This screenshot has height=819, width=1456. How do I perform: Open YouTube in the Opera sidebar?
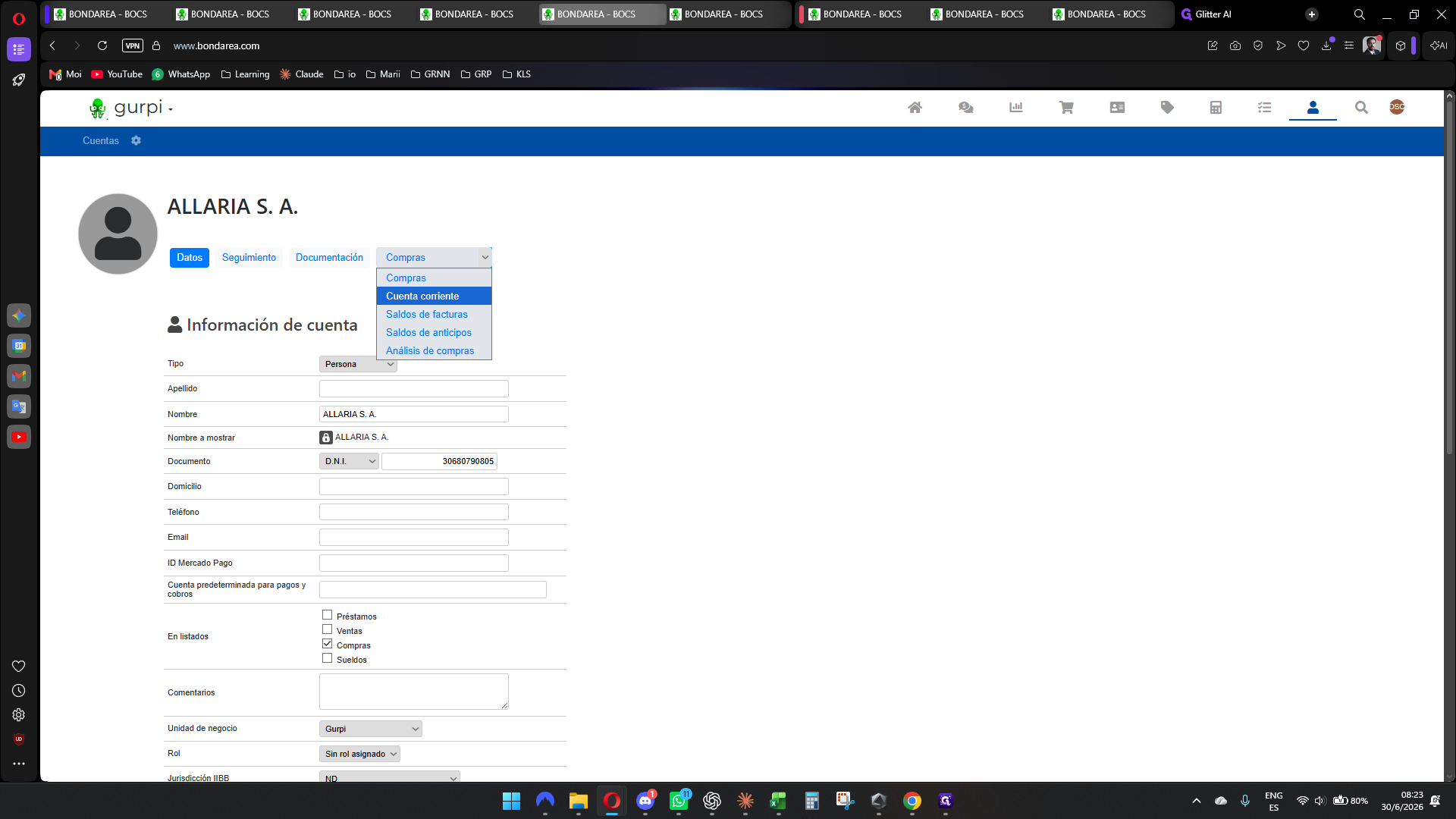(x=19, y=437)
